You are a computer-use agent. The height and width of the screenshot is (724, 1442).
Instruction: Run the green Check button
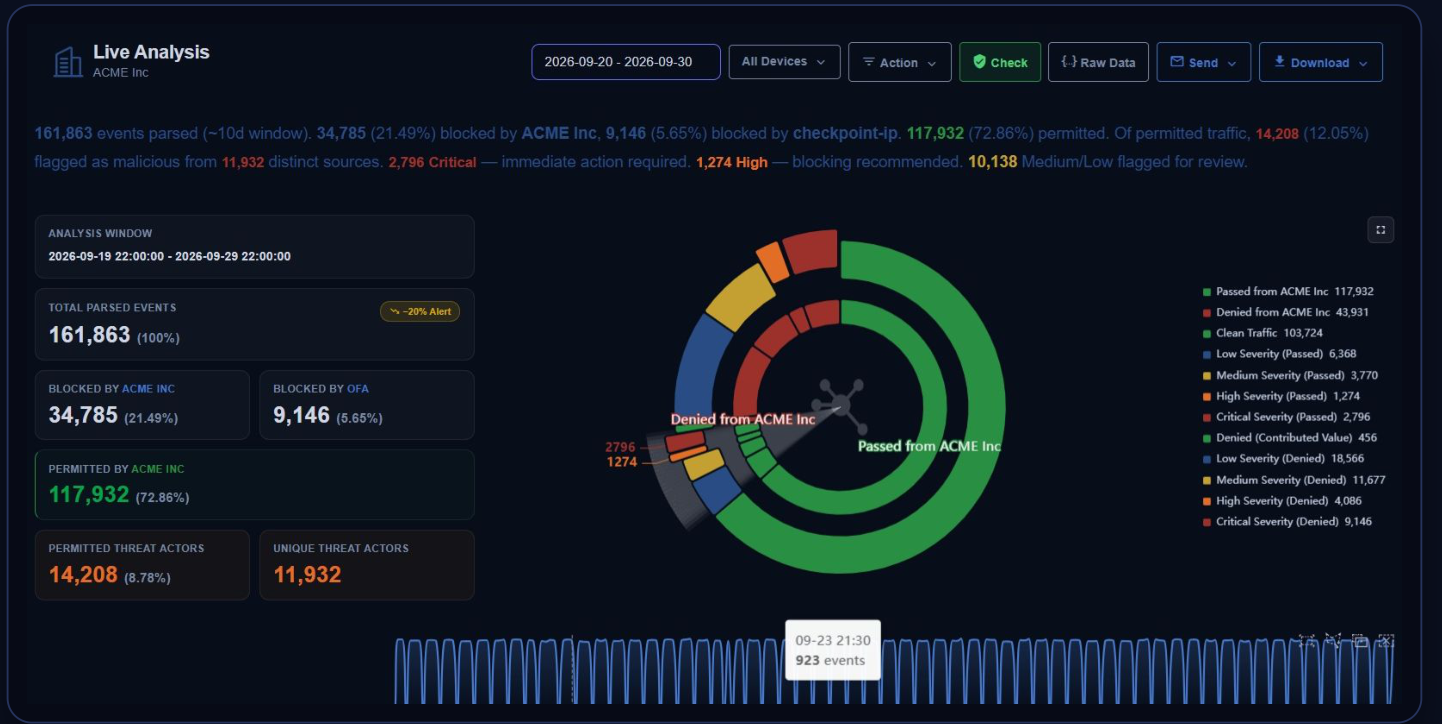tap(1000, 62)
